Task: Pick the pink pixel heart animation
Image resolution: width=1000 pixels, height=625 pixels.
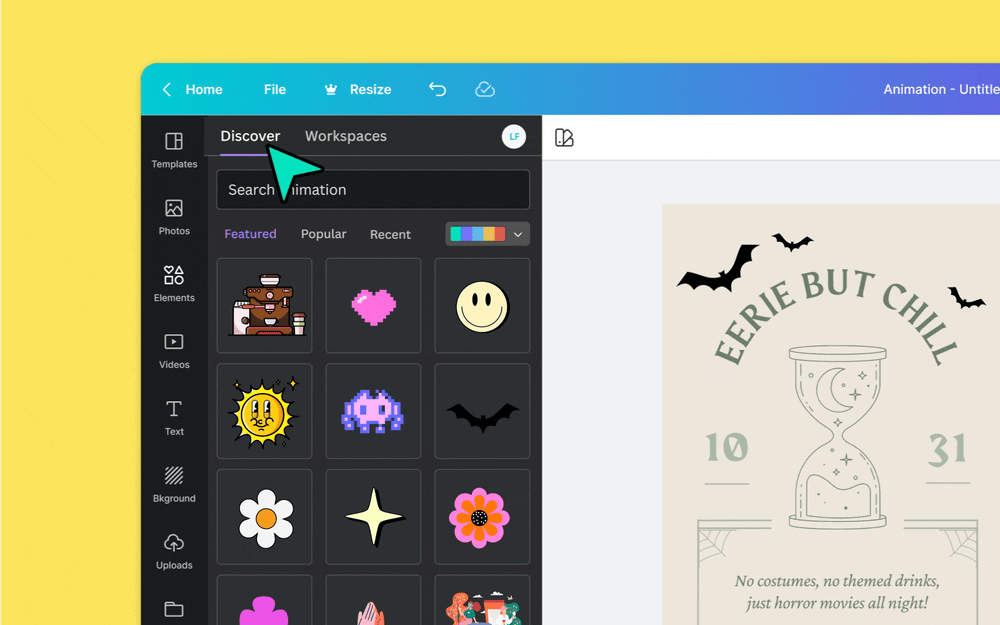Action: click(x=373, y=305)
